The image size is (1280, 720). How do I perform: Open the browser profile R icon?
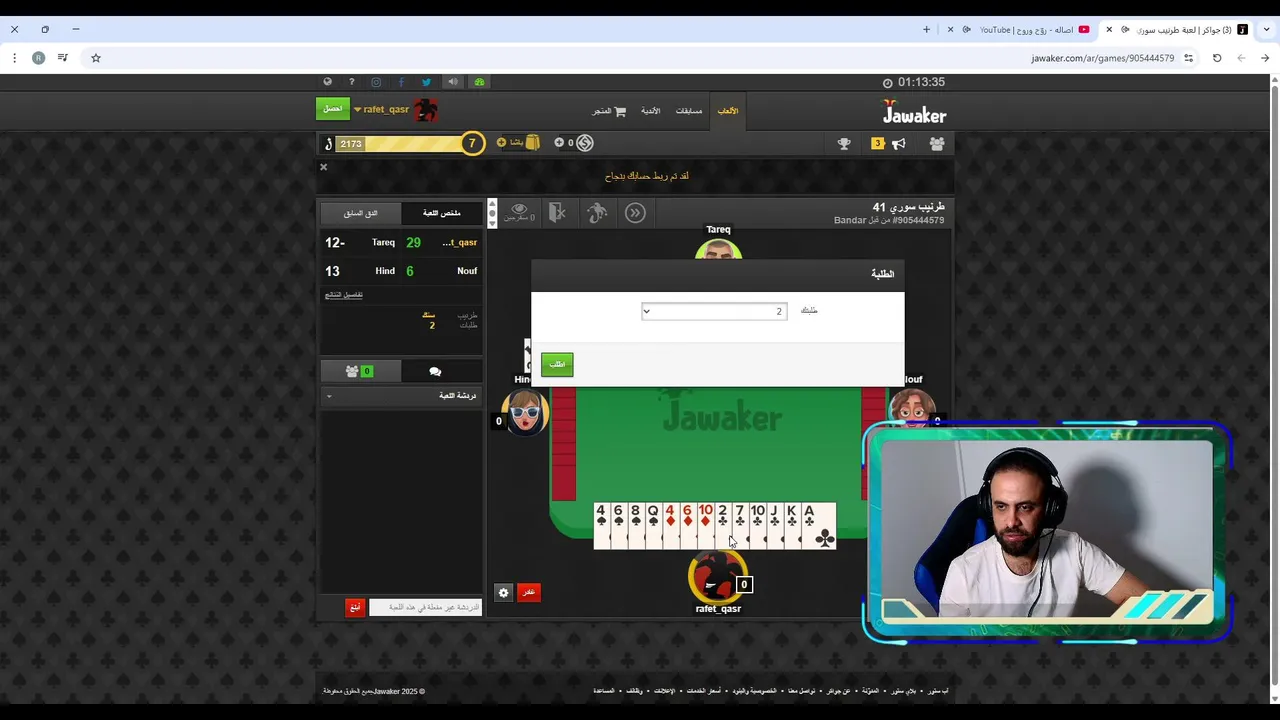(38, 58)
